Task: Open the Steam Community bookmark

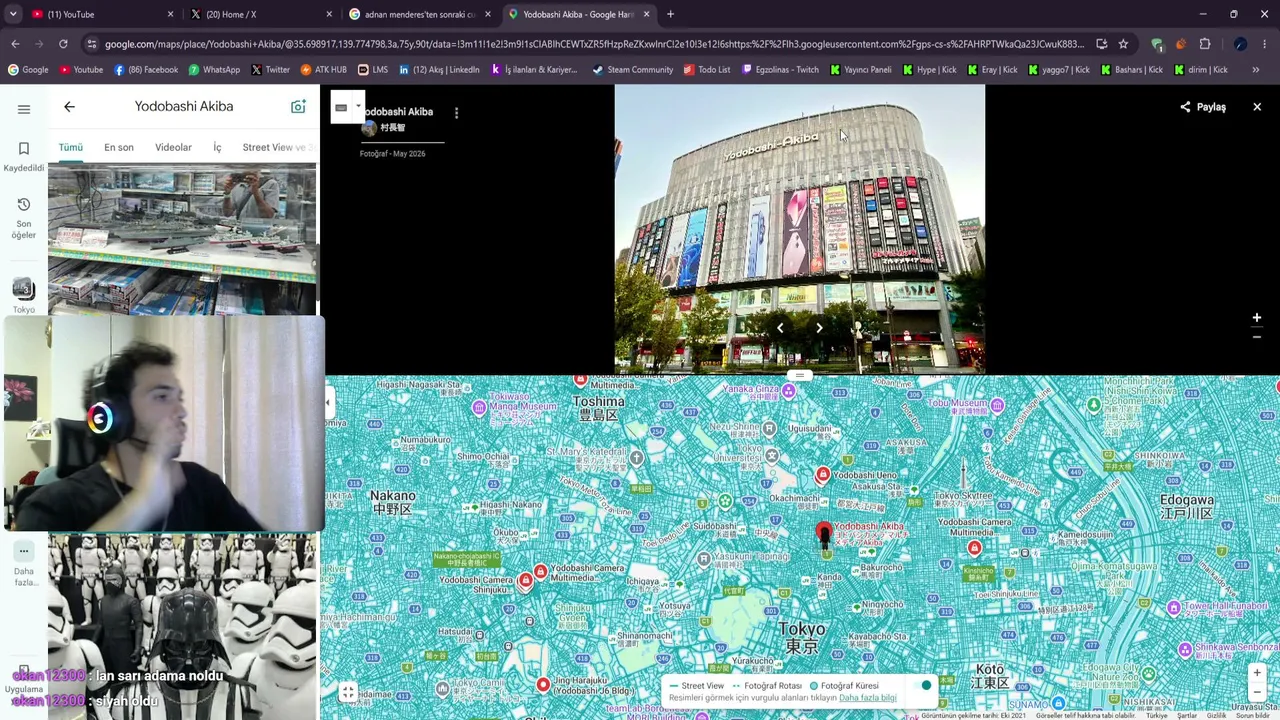Action: click(633, 70)
